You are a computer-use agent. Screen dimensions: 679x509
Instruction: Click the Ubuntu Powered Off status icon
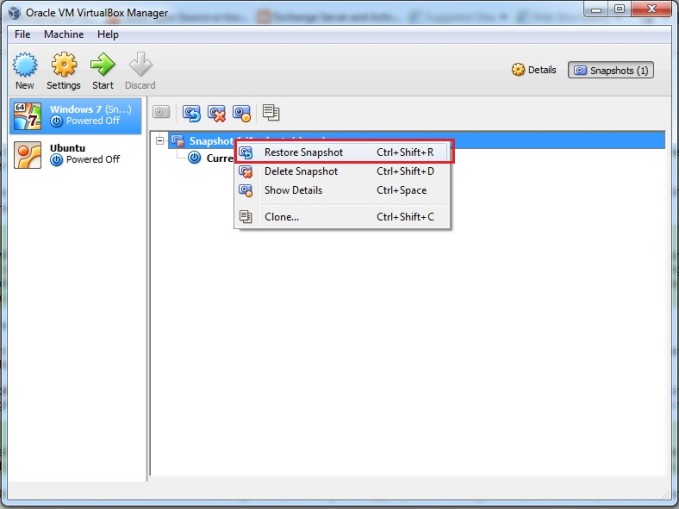[x=56, y=160]
